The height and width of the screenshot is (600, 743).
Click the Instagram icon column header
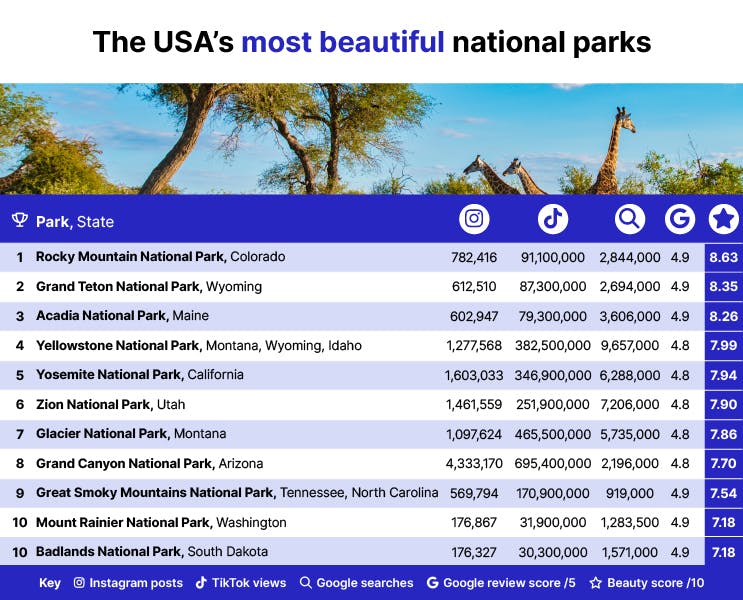pos(474,219)
